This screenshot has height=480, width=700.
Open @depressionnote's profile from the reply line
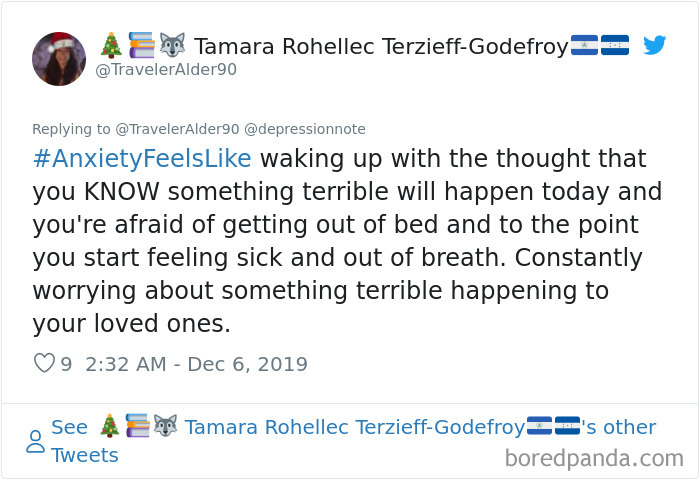305,129
